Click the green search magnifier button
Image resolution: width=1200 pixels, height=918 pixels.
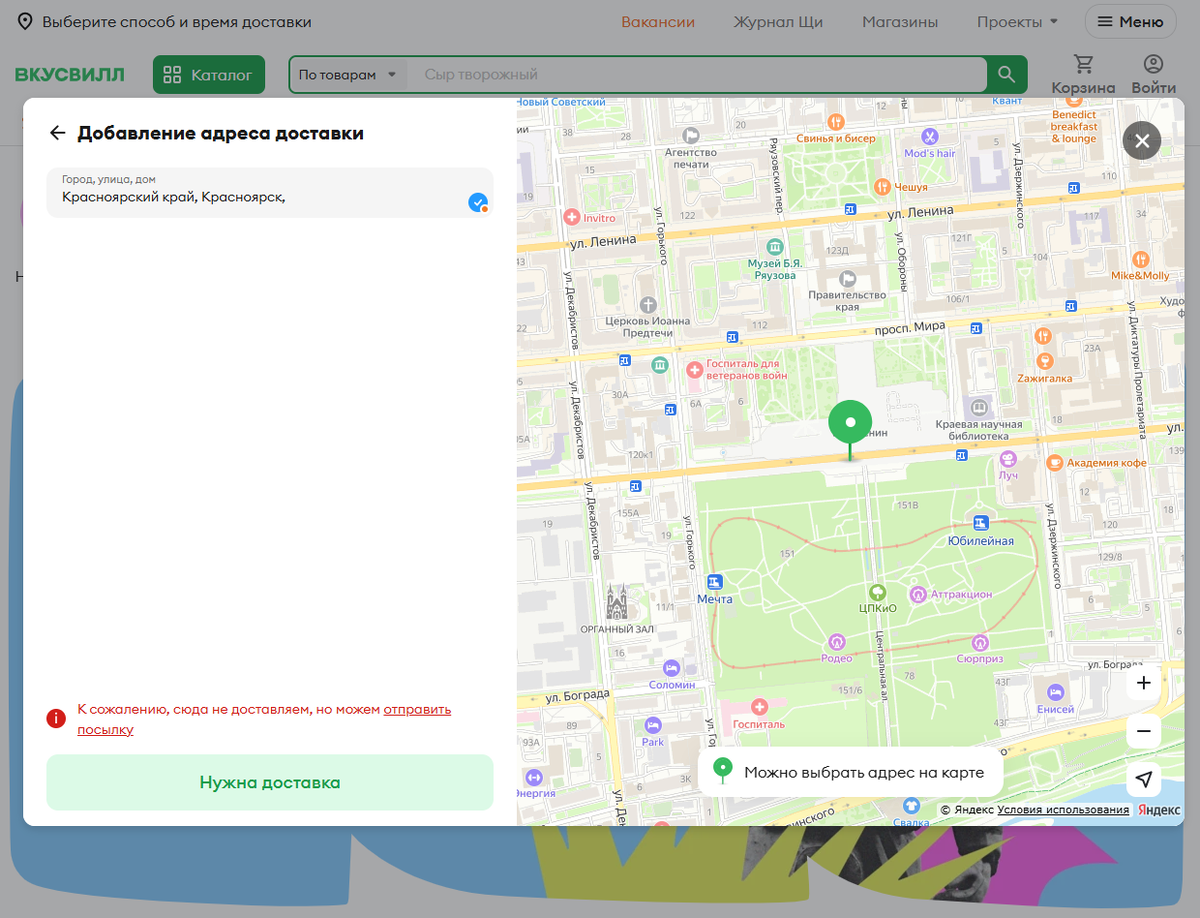(x=1006, y=75)
